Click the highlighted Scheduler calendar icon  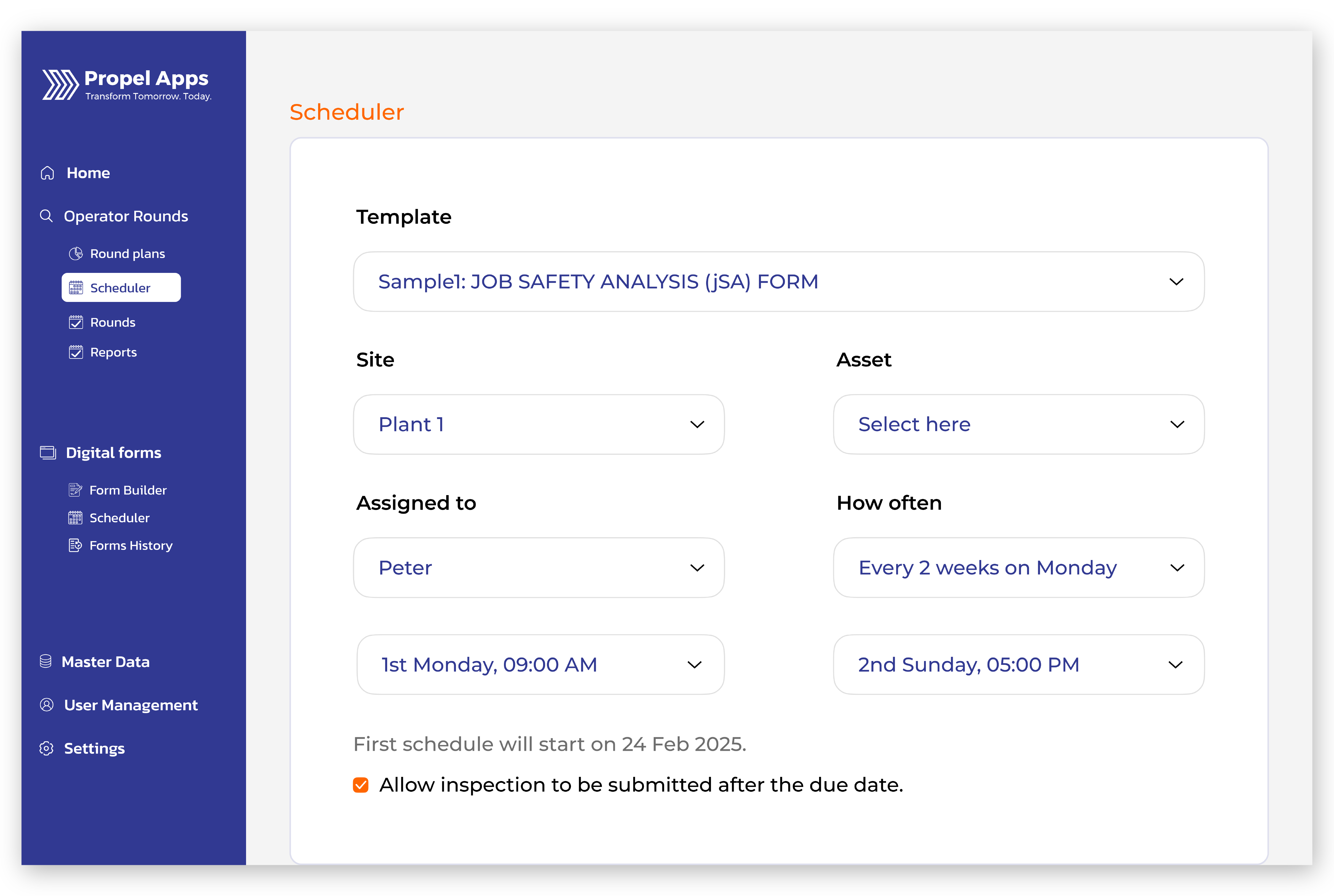(75, 287)
